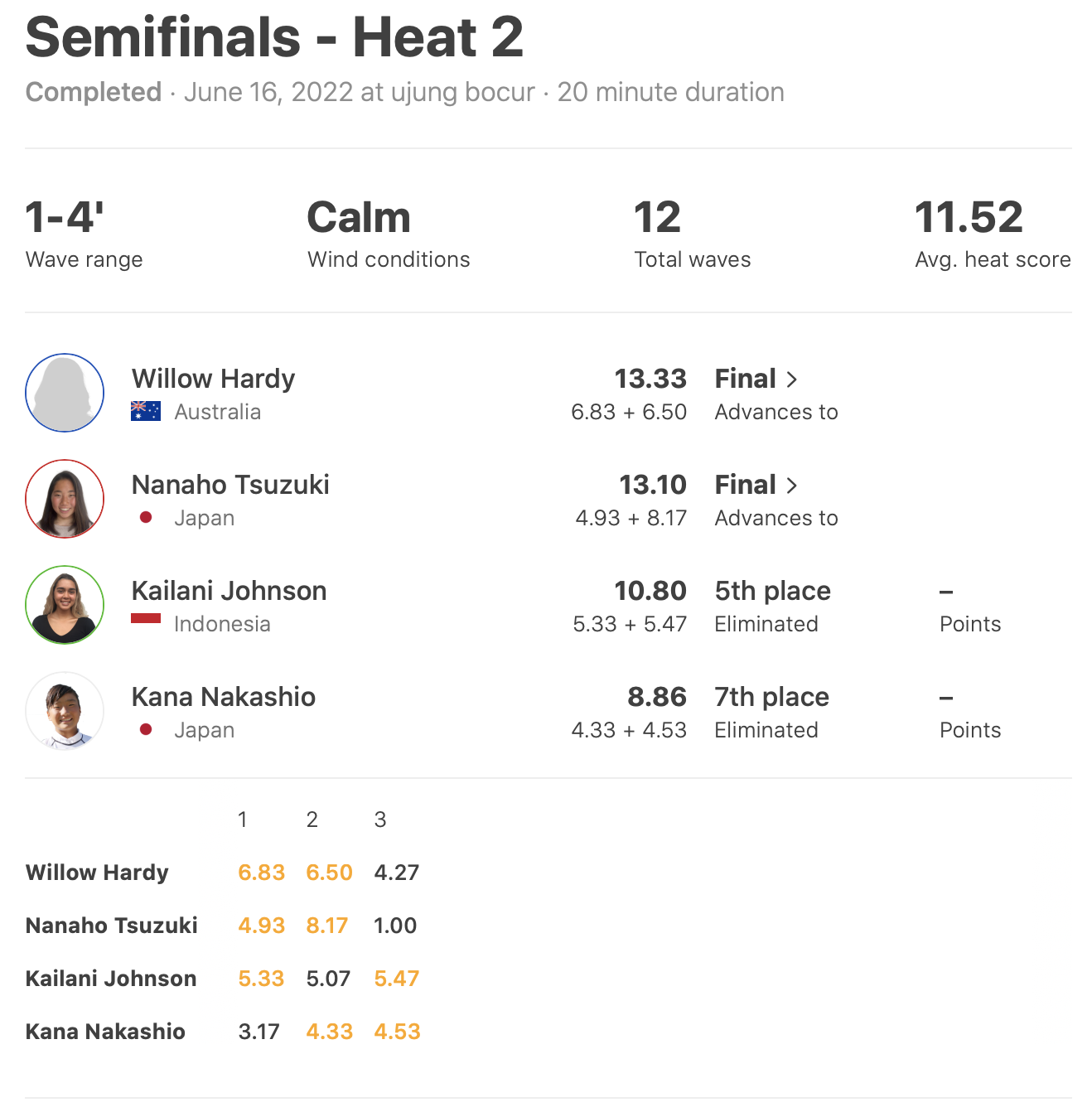Image resolution: width=1092 pixels, height=1112 pixels.
Task: Click Nanaho Tsuzuki's 8.17 wave score
Action: pos(327,926)
